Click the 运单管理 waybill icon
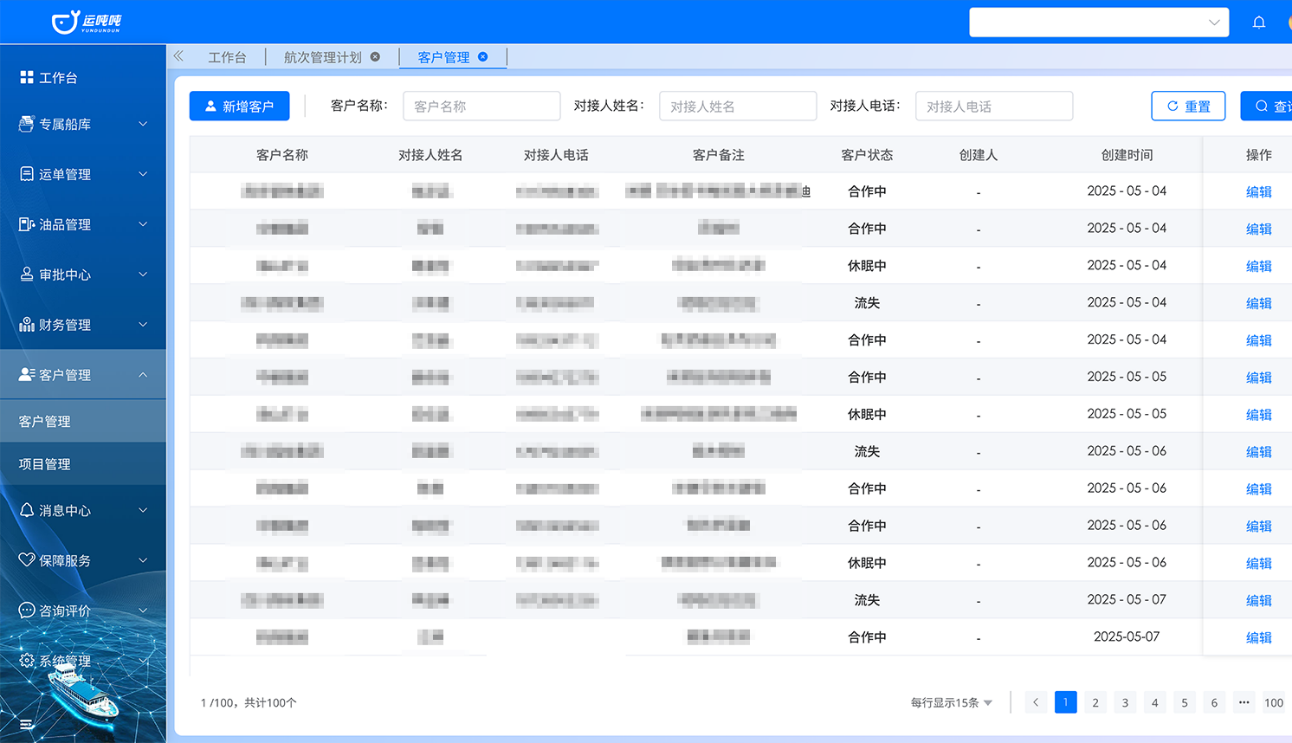The width and height of the screenshot is (1292, 743). point(28,174)
